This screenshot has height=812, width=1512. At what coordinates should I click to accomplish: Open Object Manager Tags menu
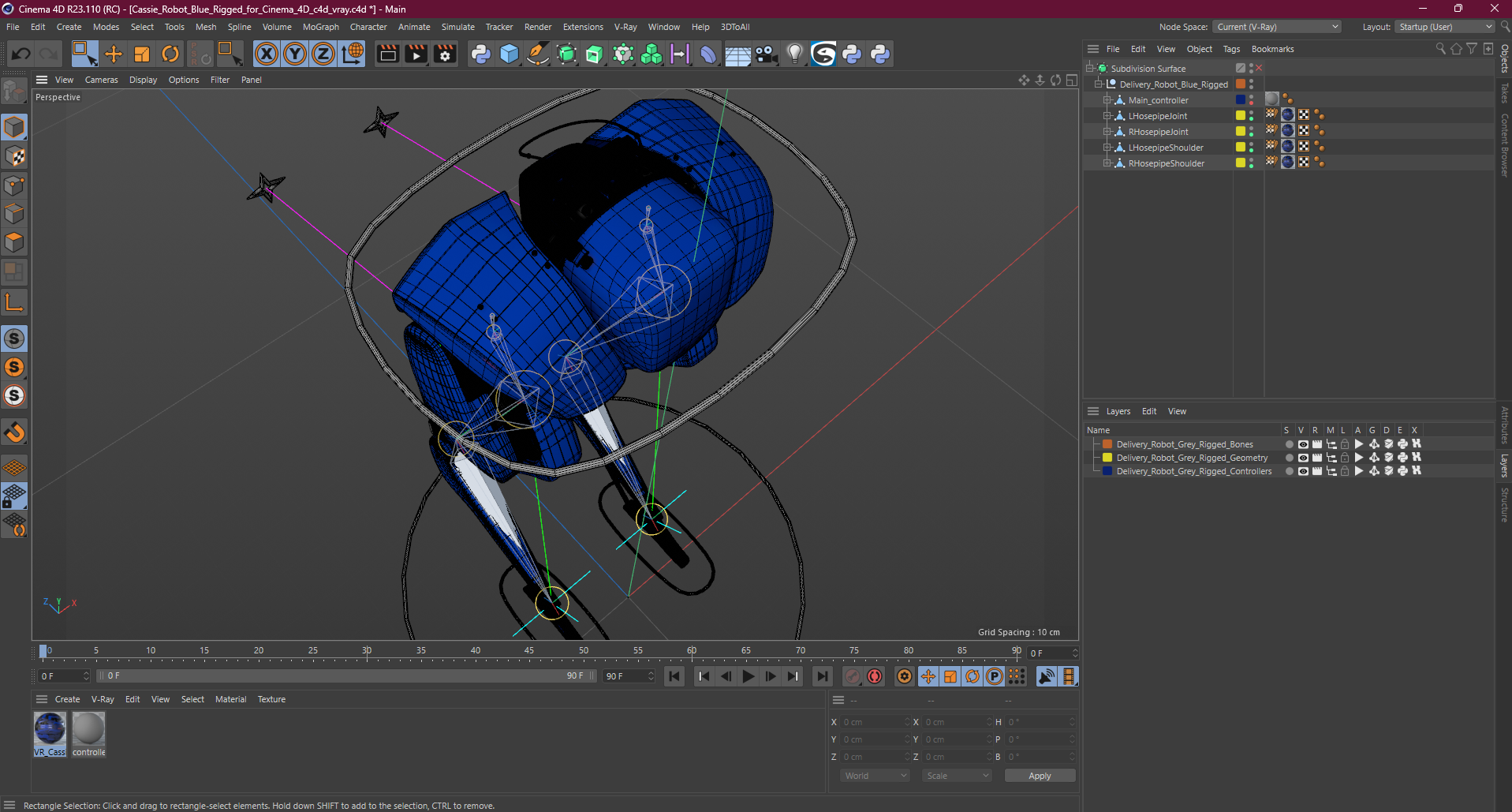[x=1231, y=49]
